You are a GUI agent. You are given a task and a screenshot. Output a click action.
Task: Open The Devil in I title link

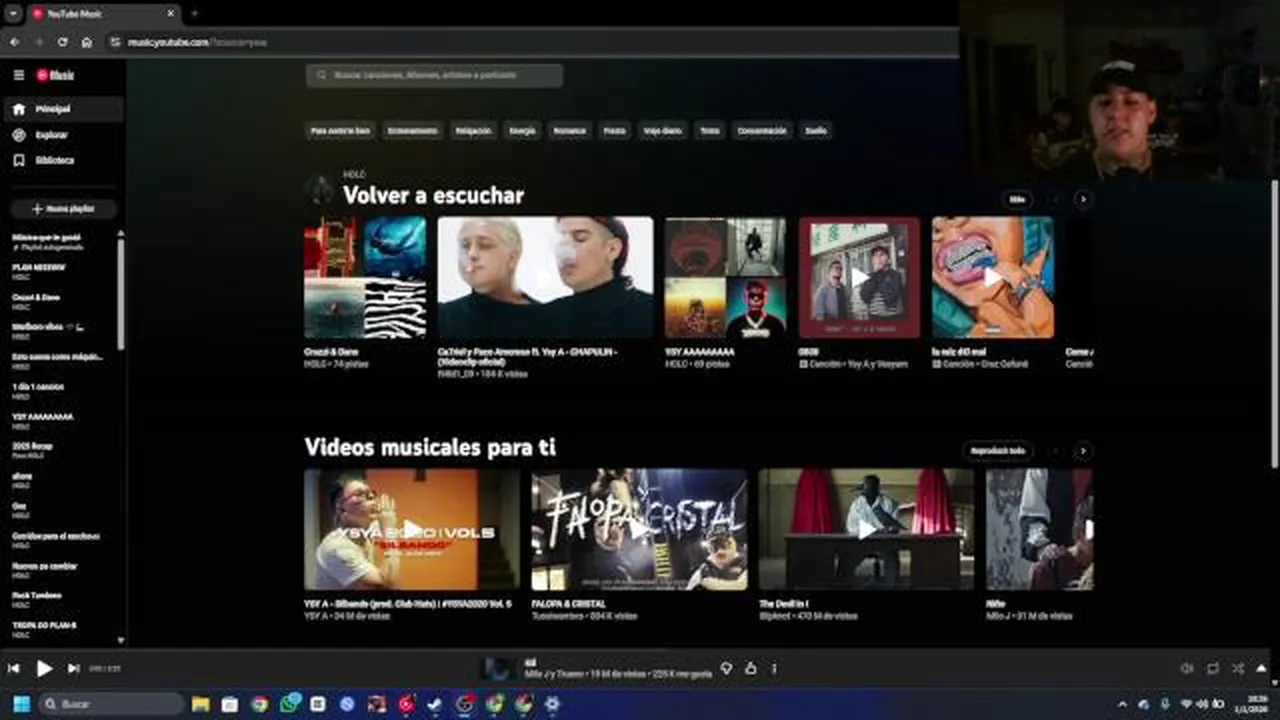point(784,604)
